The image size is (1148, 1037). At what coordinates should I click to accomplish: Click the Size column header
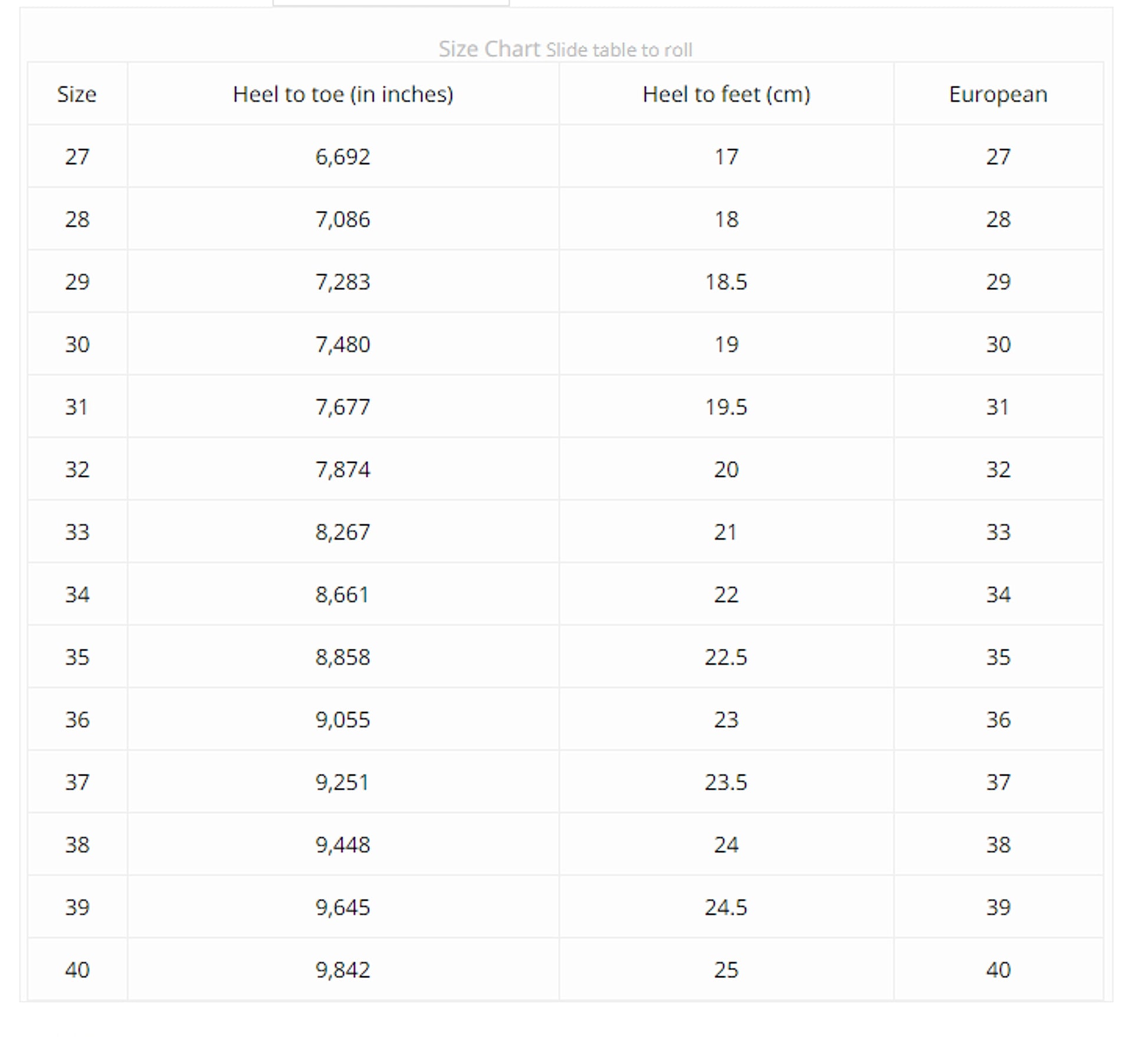pyautogui.click(x=77, y=94)
